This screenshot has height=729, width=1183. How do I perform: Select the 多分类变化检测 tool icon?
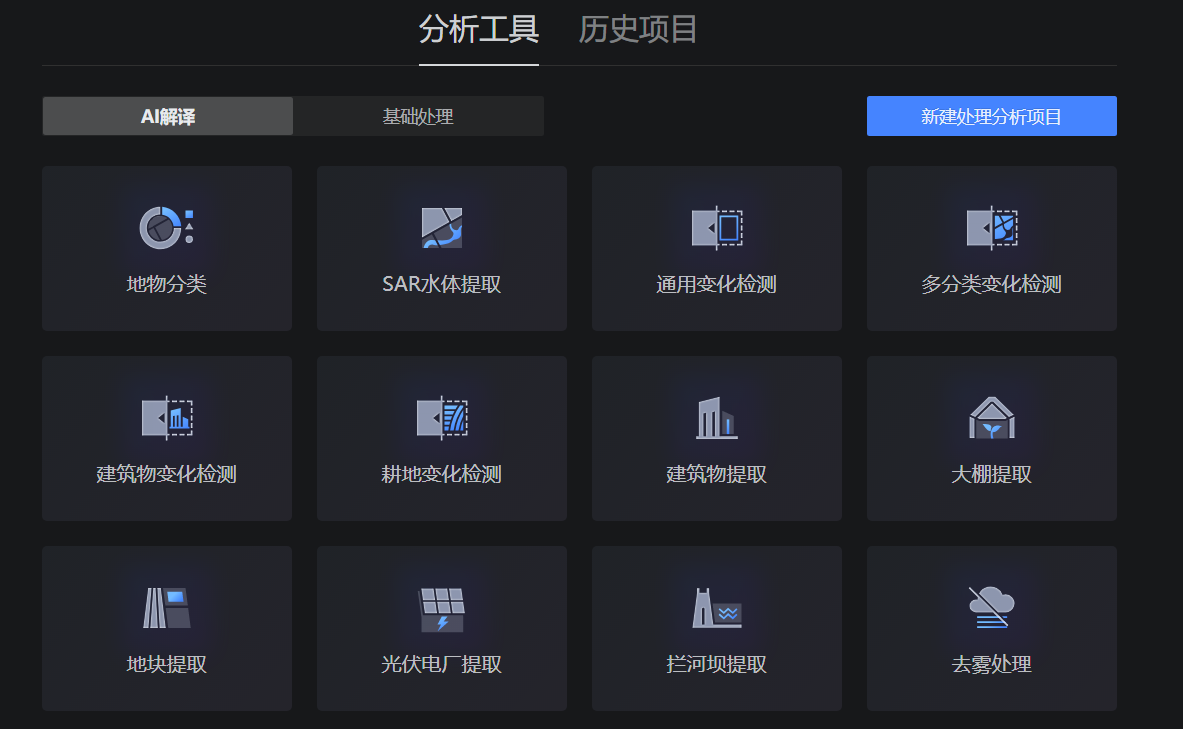(x=991, y=226)
